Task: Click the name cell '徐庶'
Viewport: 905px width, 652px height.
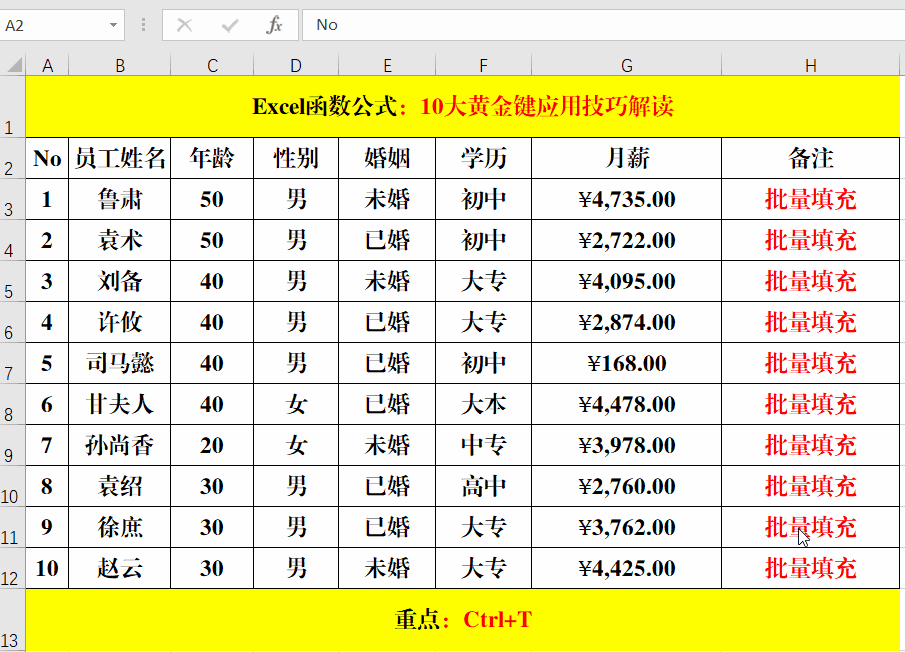Action: click(119, 527)
